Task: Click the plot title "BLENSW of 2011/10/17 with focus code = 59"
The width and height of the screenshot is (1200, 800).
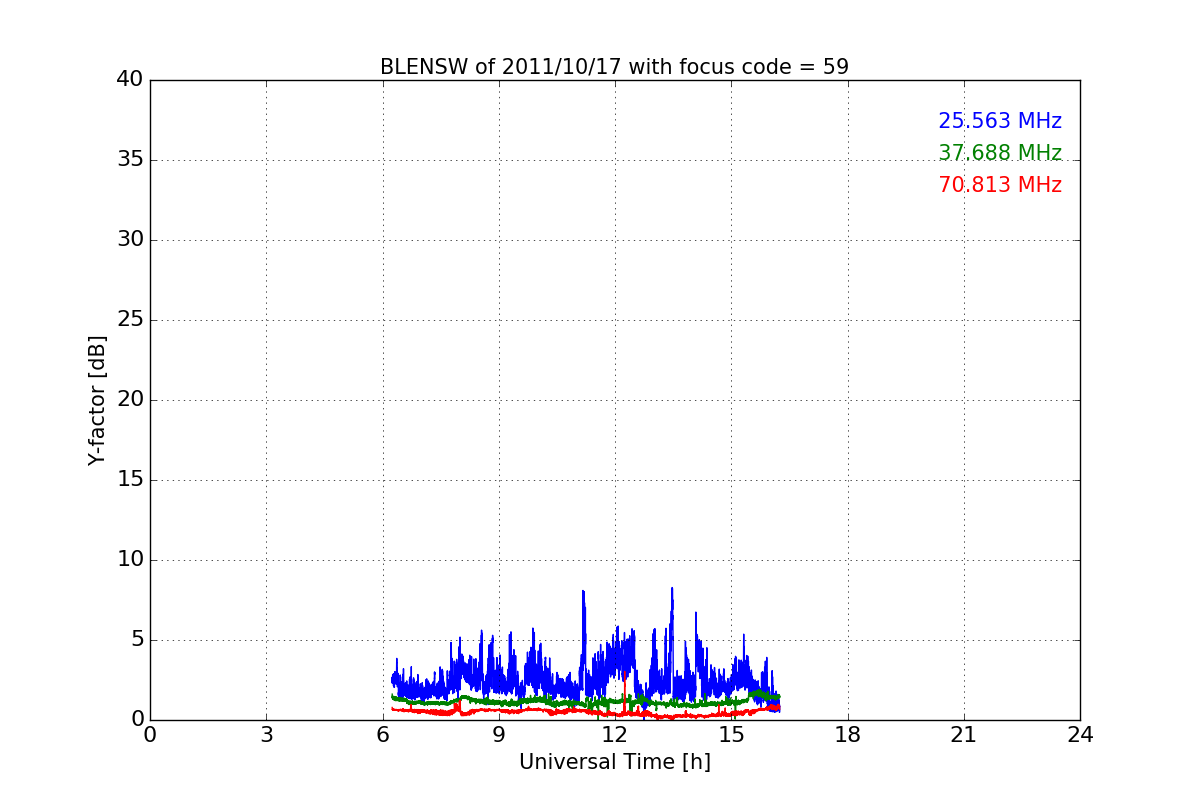Action: pos(614,67)
